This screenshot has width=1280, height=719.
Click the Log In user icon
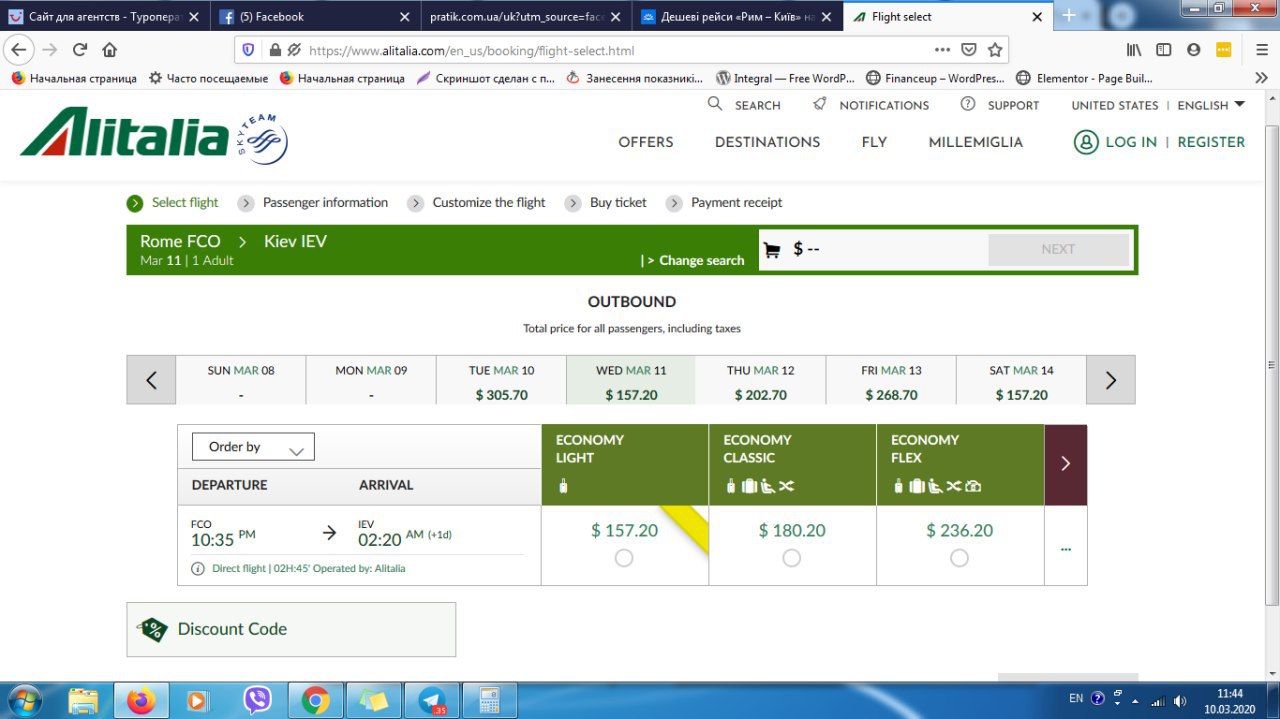pyautogui.click(x=1086, y=142)
